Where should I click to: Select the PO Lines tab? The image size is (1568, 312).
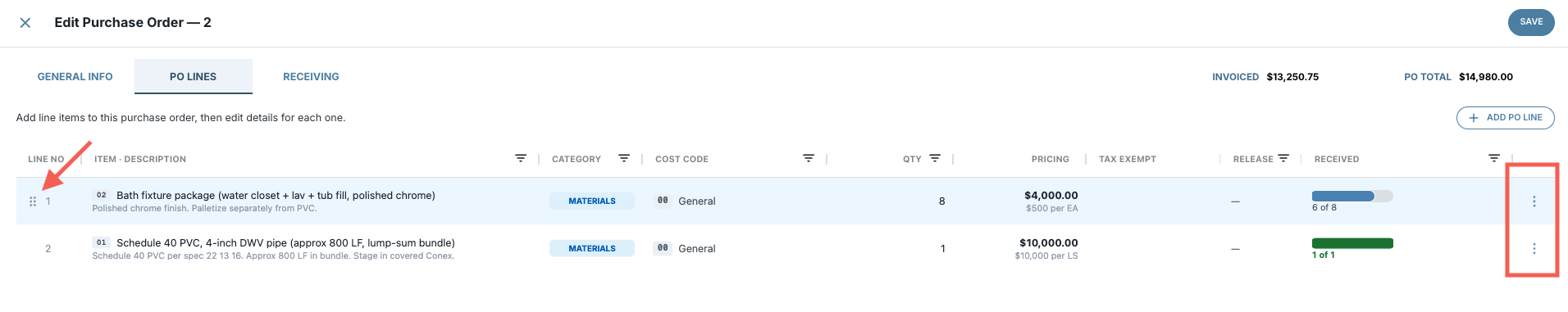pos(194,77)
